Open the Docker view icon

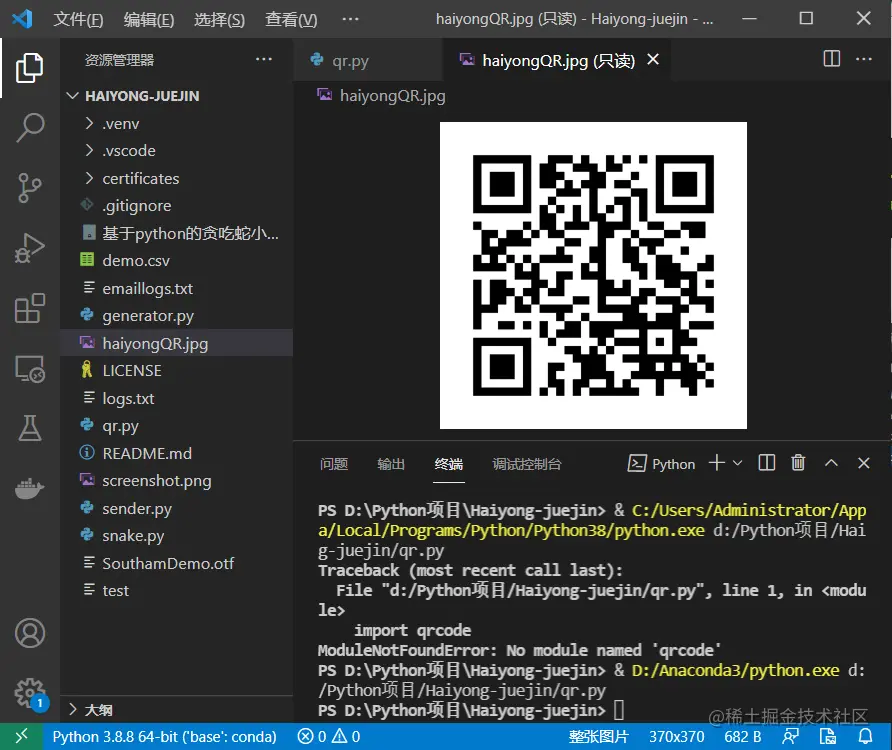click(30, 488)
